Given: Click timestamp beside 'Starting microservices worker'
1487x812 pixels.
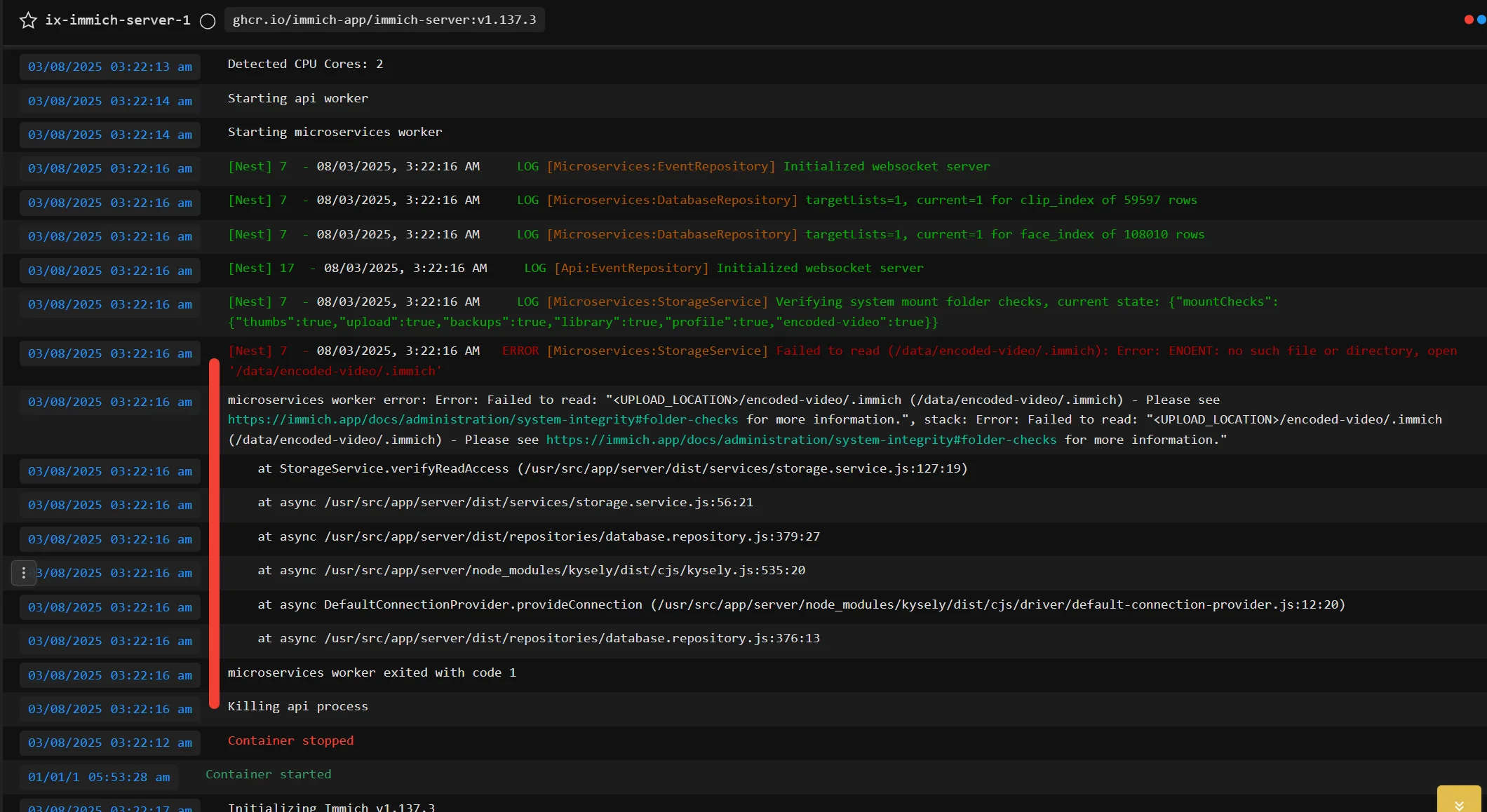Looking at the screenshot, I should point(110,135).
